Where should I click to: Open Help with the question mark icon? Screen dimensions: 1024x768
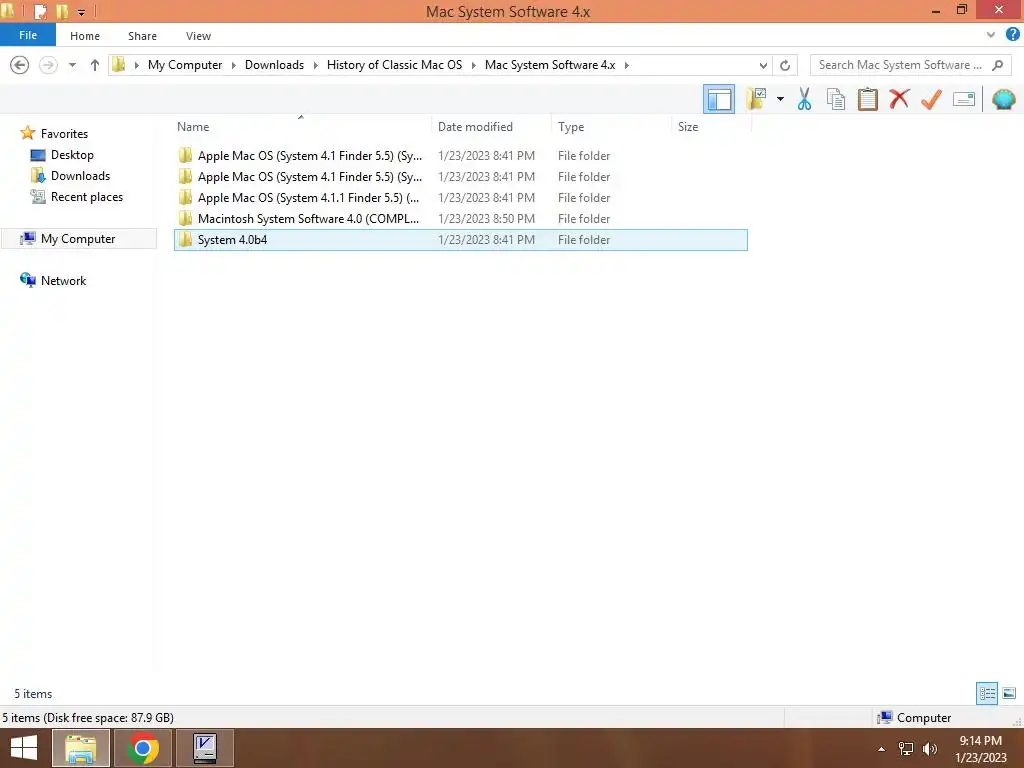tap(1013, 34)
